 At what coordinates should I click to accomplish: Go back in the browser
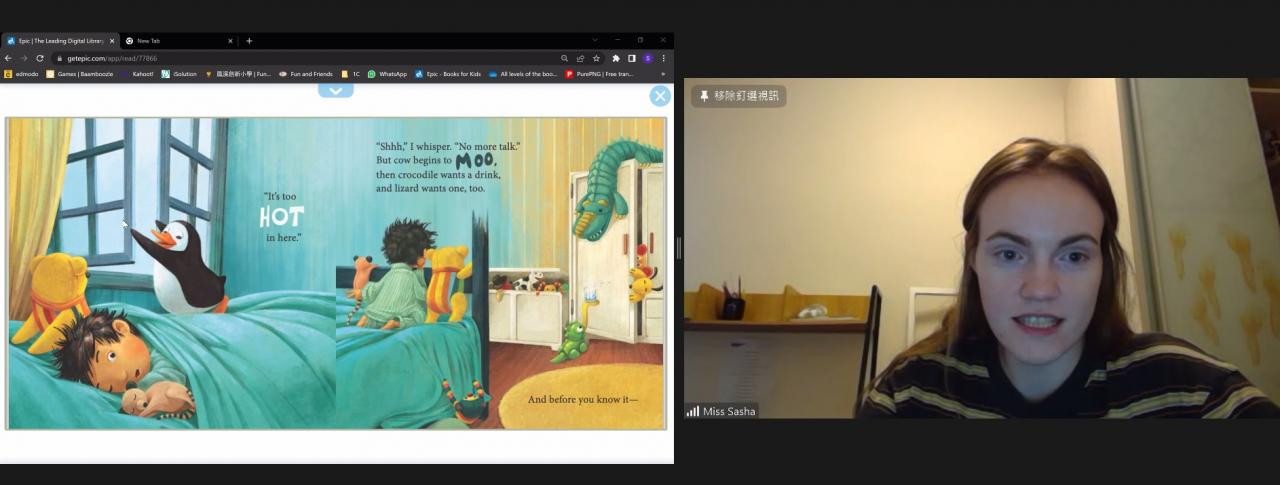pyautogui.click(x=9, y=58)
